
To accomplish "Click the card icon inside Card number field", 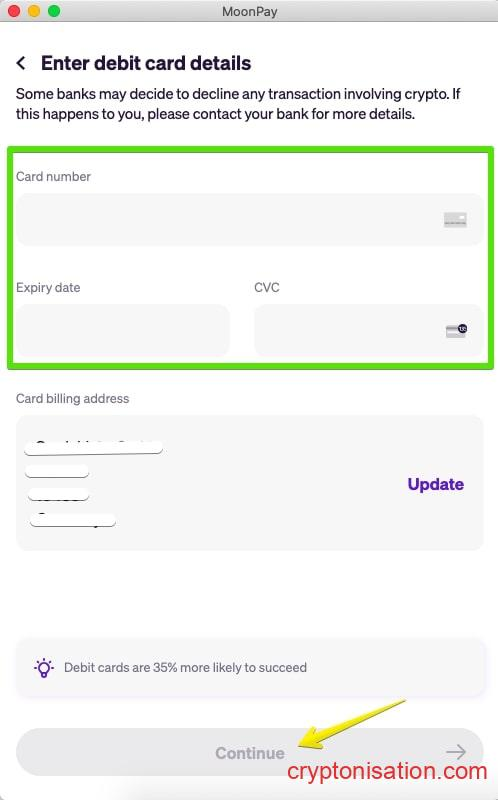I will click(x=455, y=220).
